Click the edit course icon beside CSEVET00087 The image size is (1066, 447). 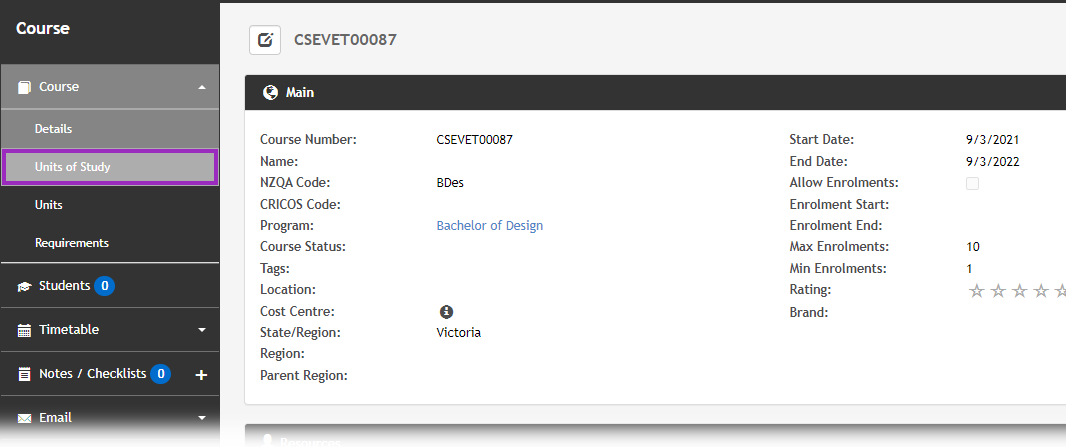[x=264, y=40]
